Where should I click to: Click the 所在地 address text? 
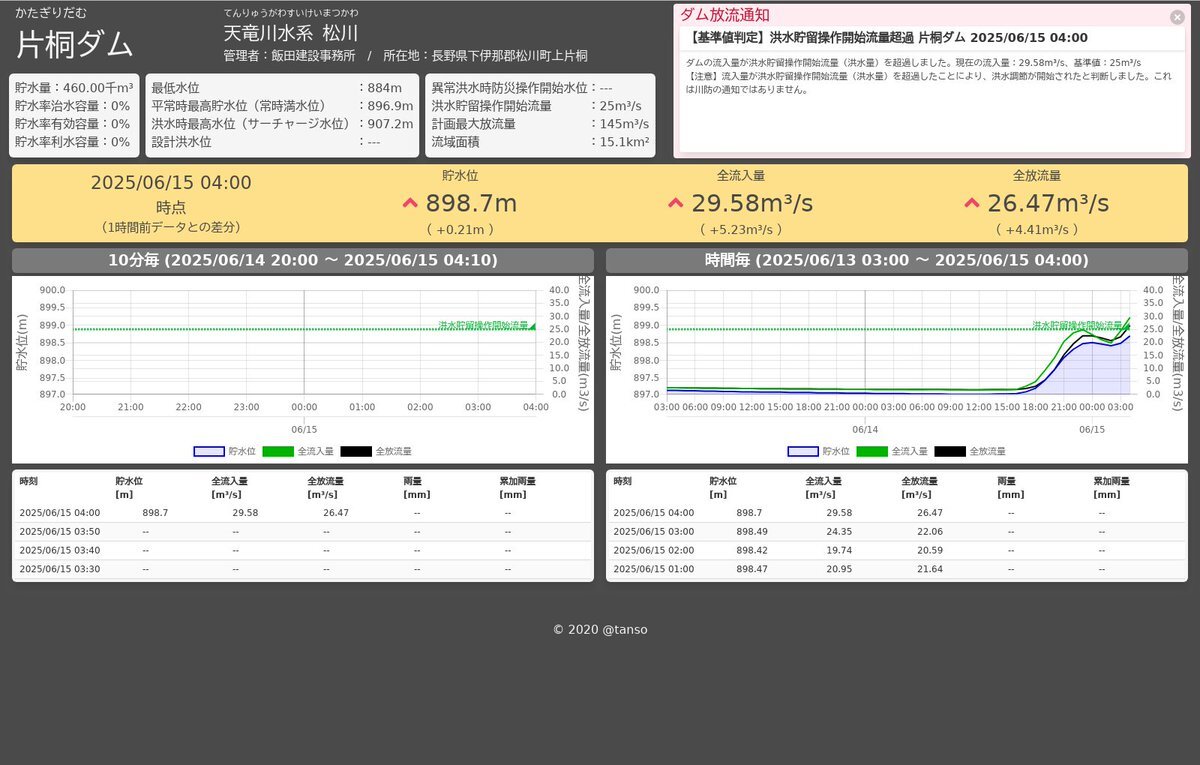click(485, 56)
